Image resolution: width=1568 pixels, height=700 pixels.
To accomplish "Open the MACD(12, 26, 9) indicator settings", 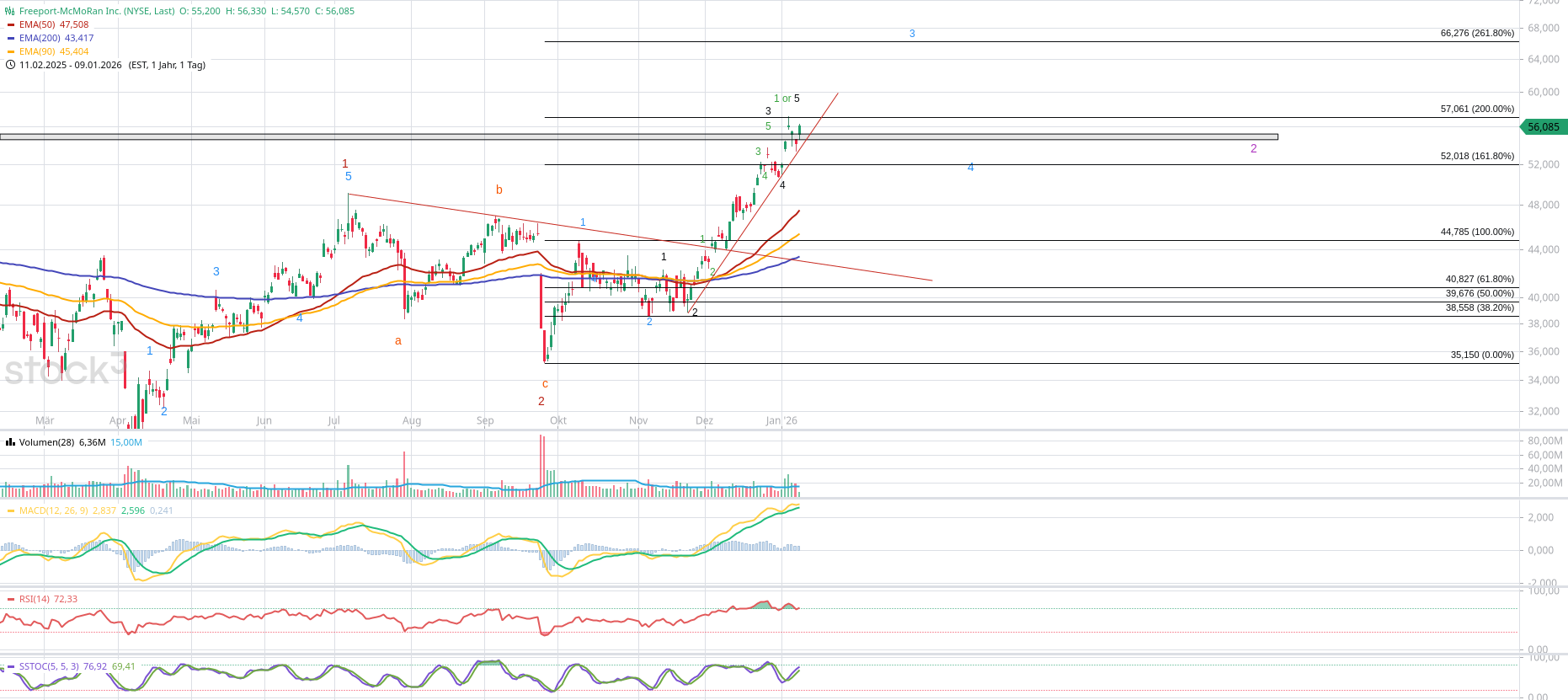I will [54, 510].
